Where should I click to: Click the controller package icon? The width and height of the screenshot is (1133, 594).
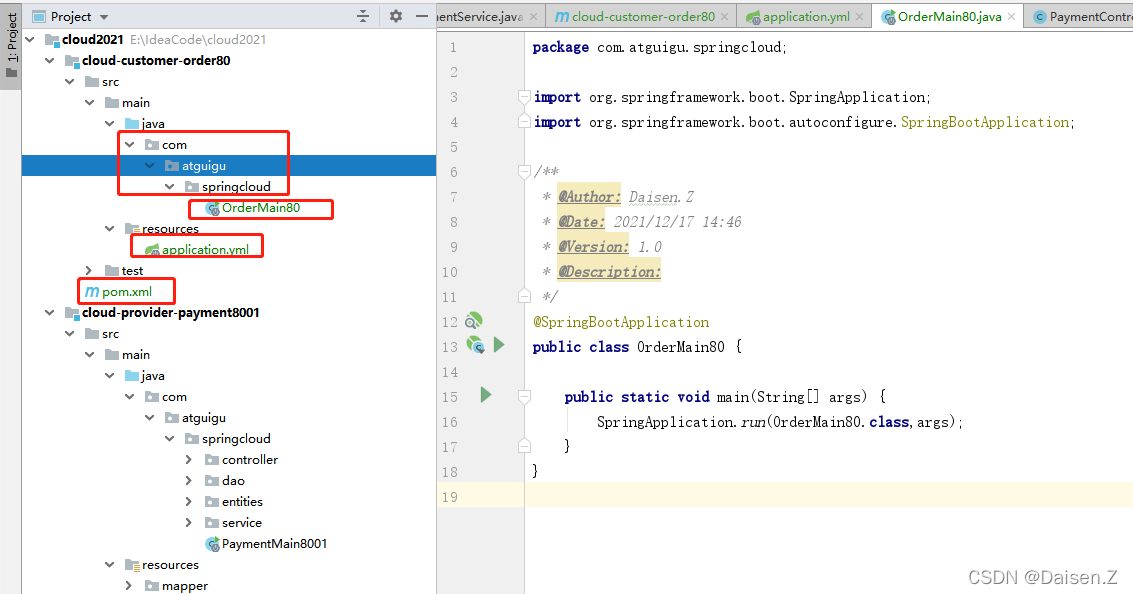click(x=212, y=460)
